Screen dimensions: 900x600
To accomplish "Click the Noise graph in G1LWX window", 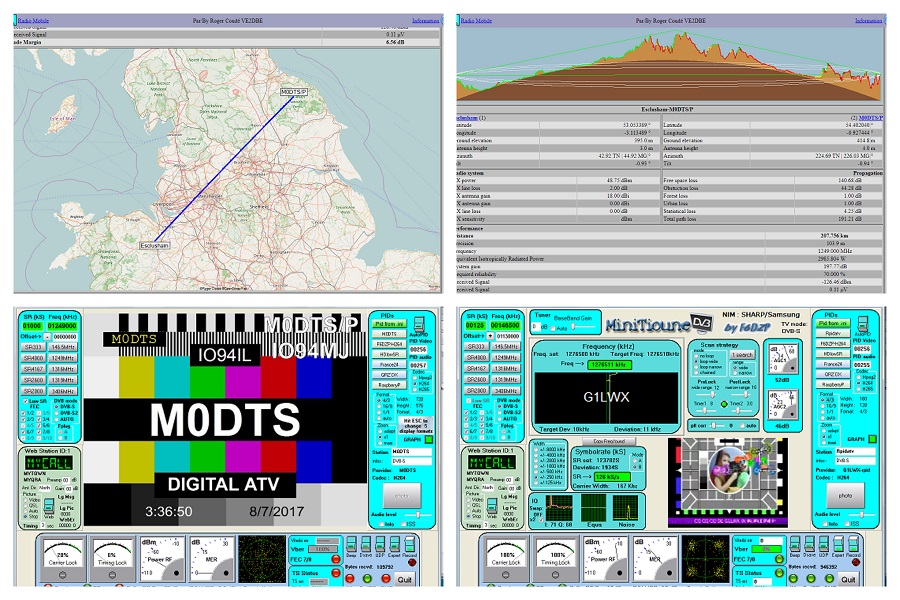I will pyautogui.click(x=627, y=508).
